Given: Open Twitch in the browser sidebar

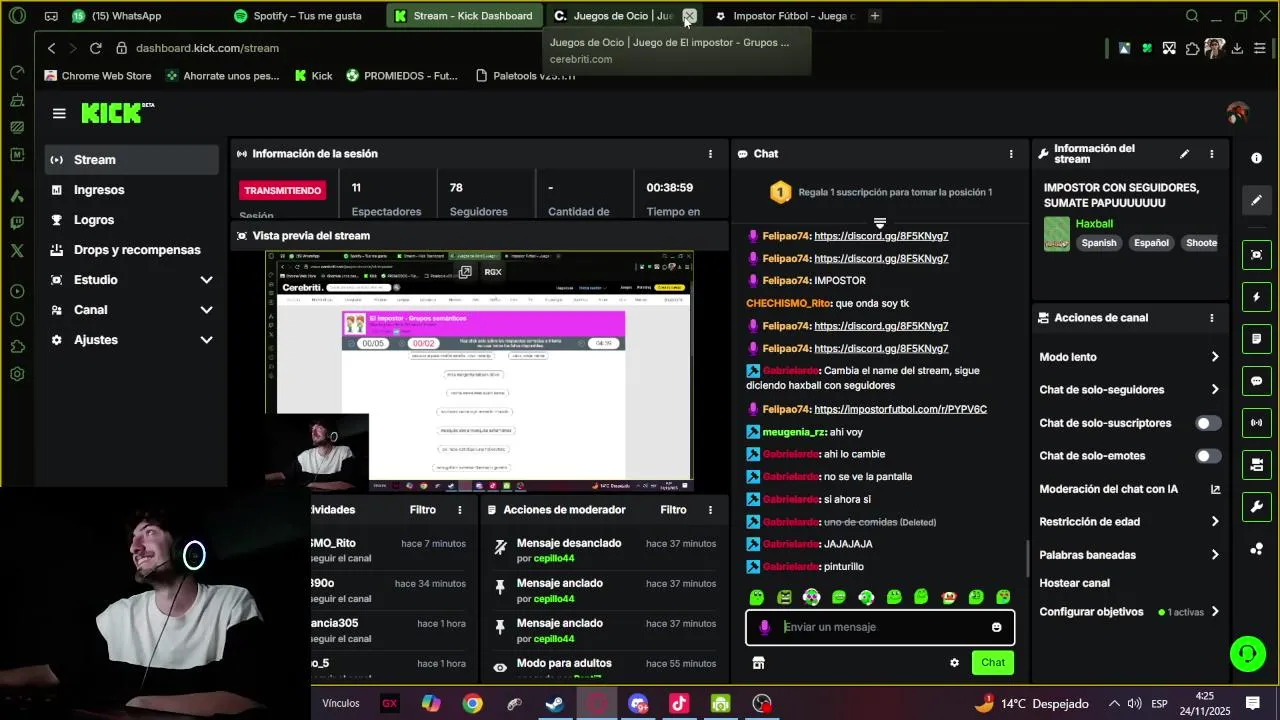Looking at the screenshot, I should (x=17, y=223).
